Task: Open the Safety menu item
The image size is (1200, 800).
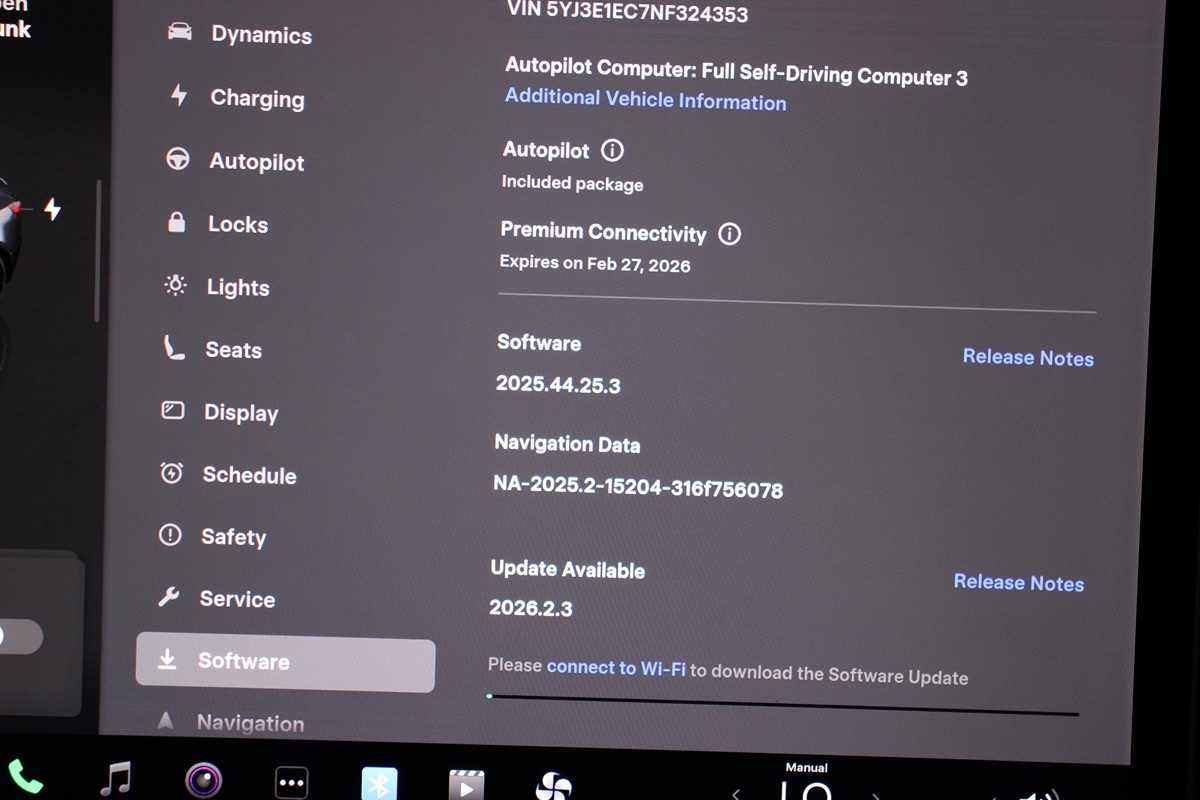Action: [x=233, y=537]
